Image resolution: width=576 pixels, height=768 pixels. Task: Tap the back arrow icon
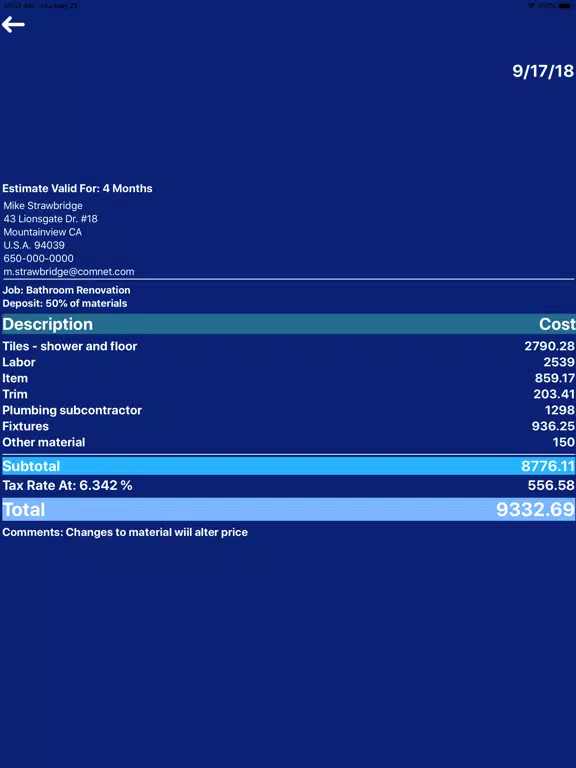(x=13, y=24)
